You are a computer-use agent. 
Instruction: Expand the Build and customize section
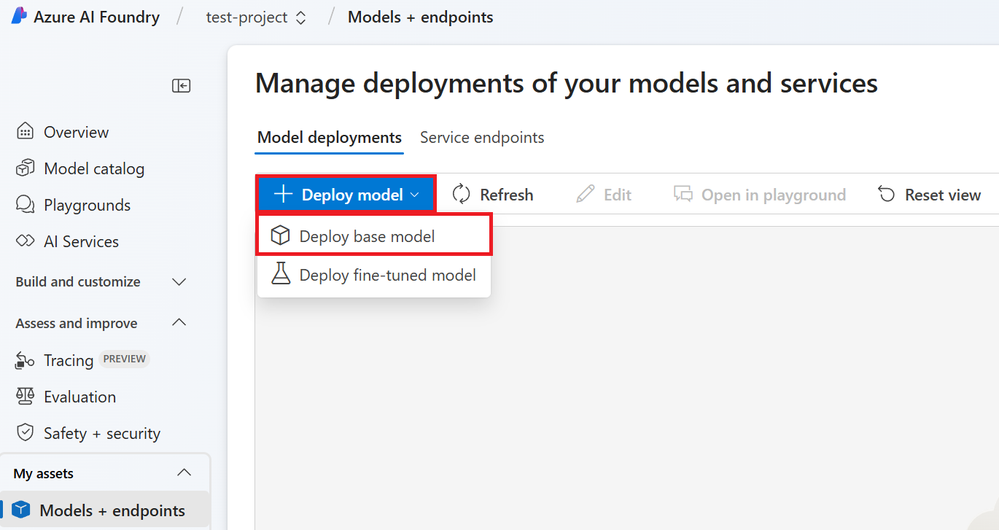pyautogui.click(x=180, y=282)
